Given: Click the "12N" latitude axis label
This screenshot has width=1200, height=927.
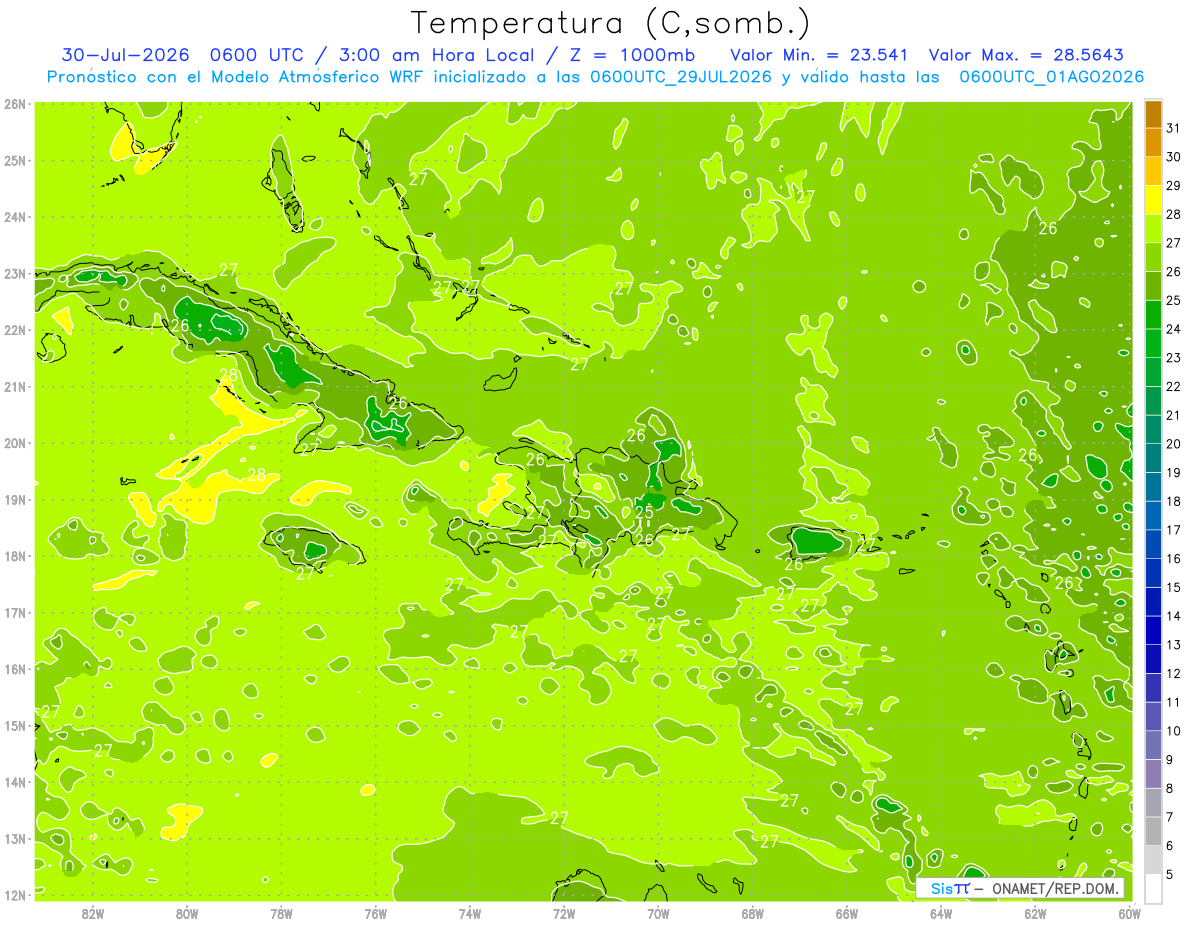Looking at the screenshot, I should coord(16,895).
